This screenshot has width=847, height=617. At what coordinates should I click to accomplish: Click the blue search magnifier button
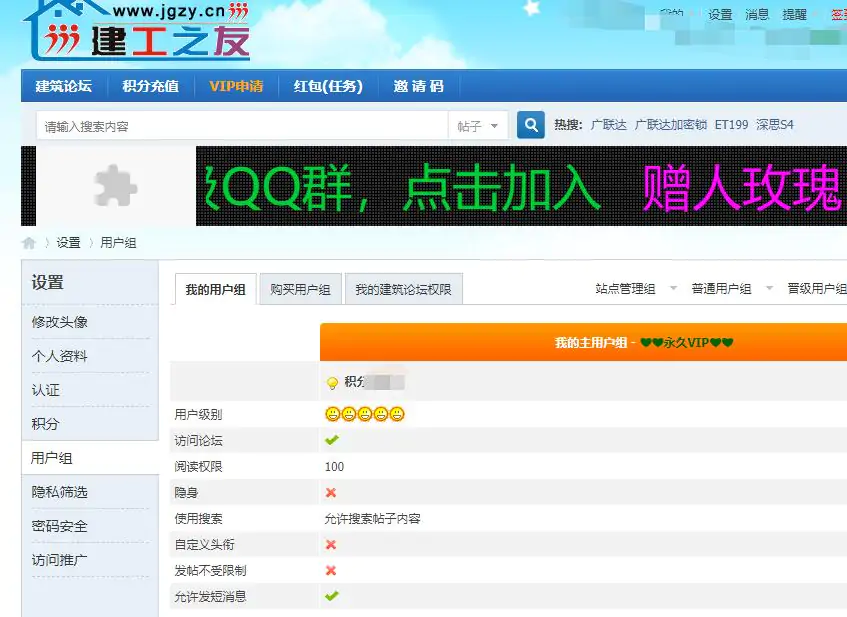tap(530, 125)
